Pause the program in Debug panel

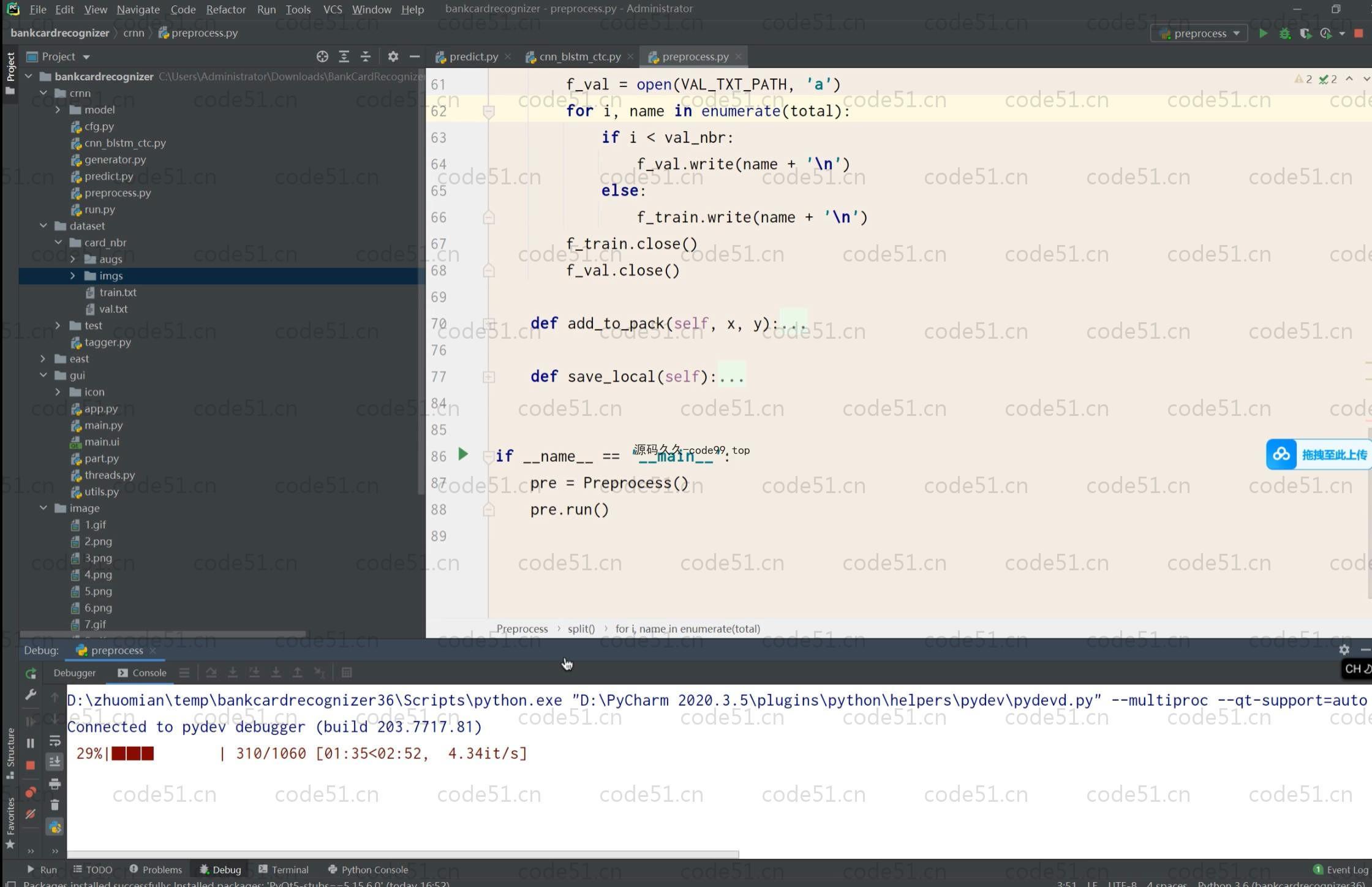(x=31, y=743)
